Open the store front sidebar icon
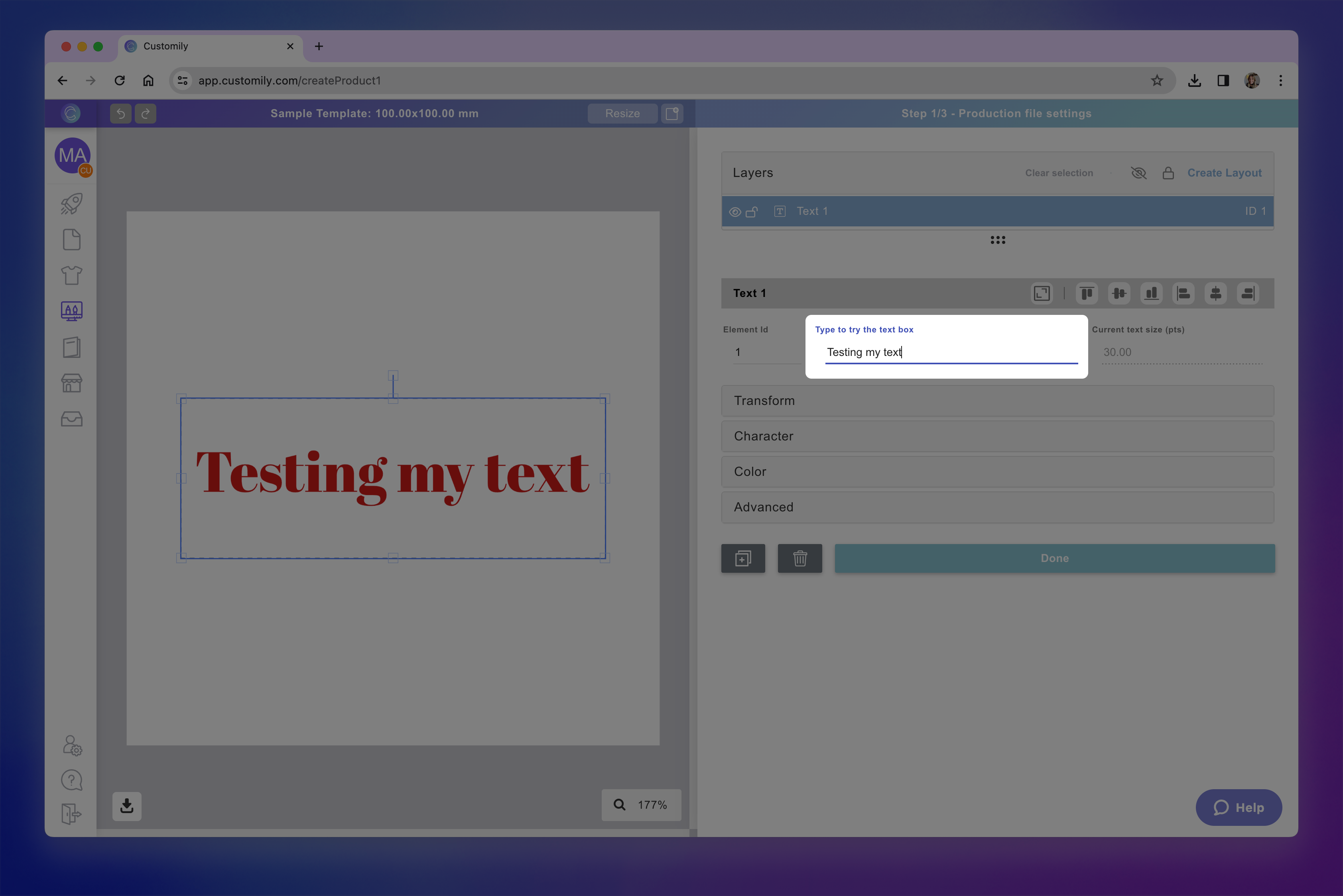Viewport: 1343px width, 896px height. tap(71, 383)
